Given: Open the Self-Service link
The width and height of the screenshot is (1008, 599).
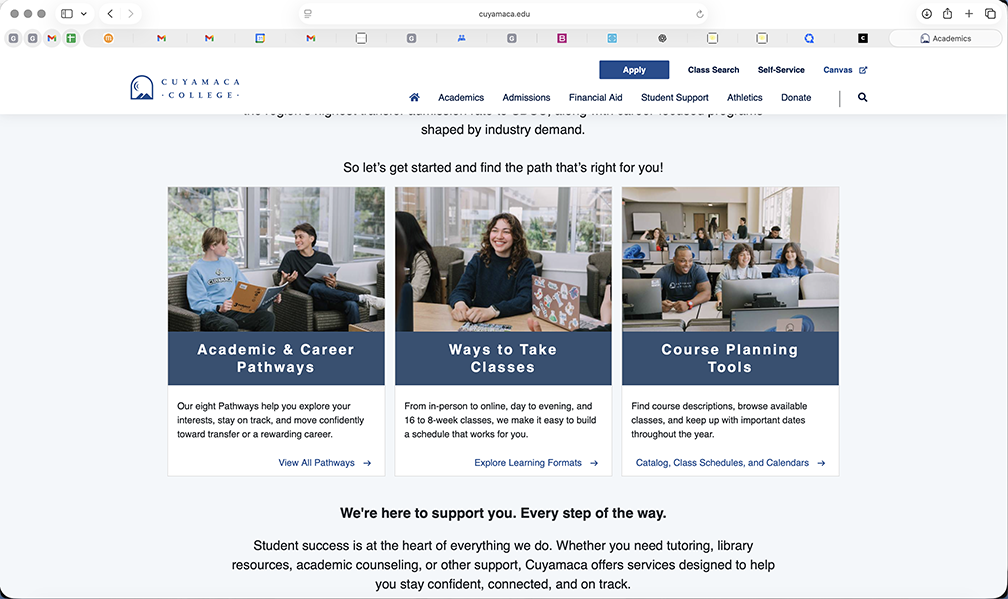Looking at the screenshot, I should point(780,70).
